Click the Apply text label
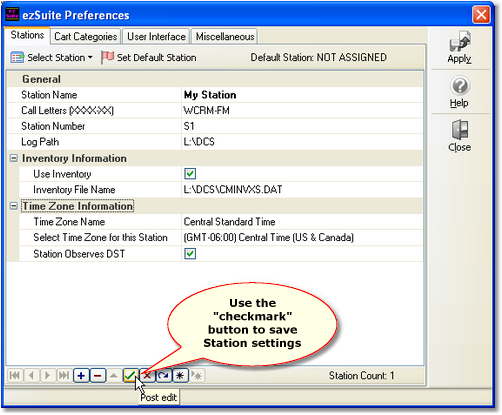 459,59
